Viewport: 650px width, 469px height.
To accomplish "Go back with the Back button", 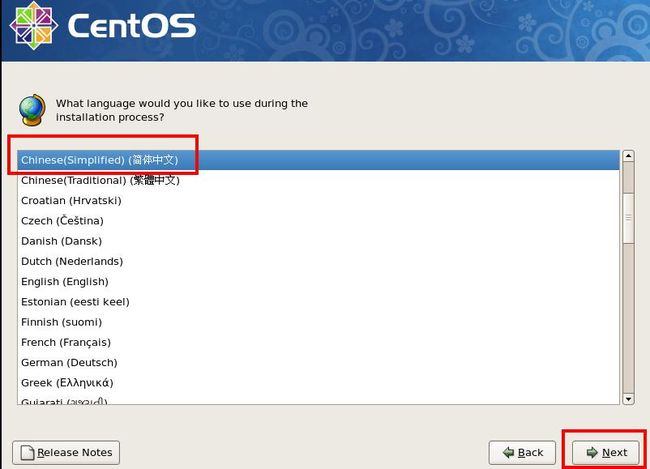I will point(522,452).
